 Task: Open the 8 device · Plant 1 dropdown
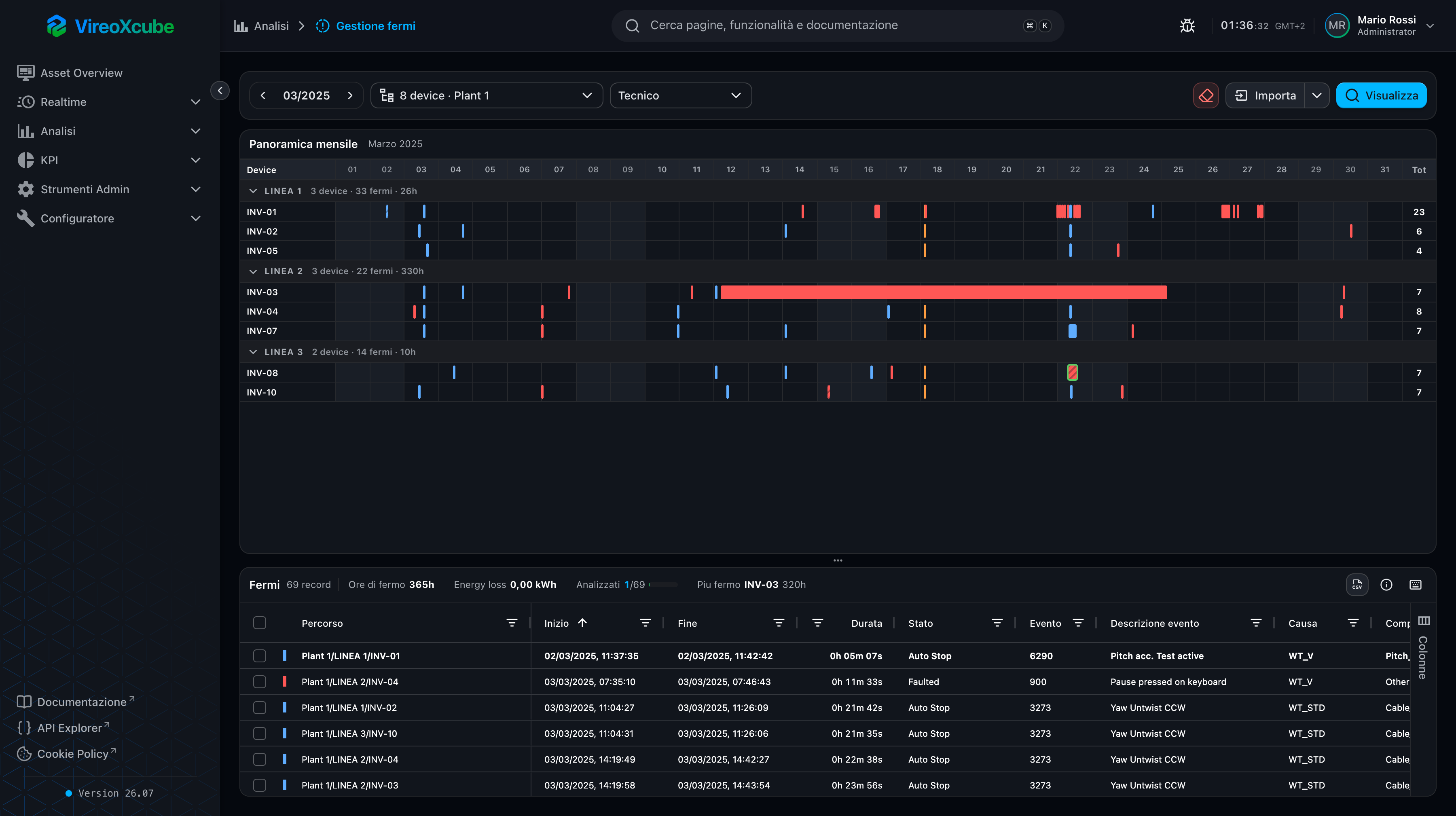coord(487,95)
